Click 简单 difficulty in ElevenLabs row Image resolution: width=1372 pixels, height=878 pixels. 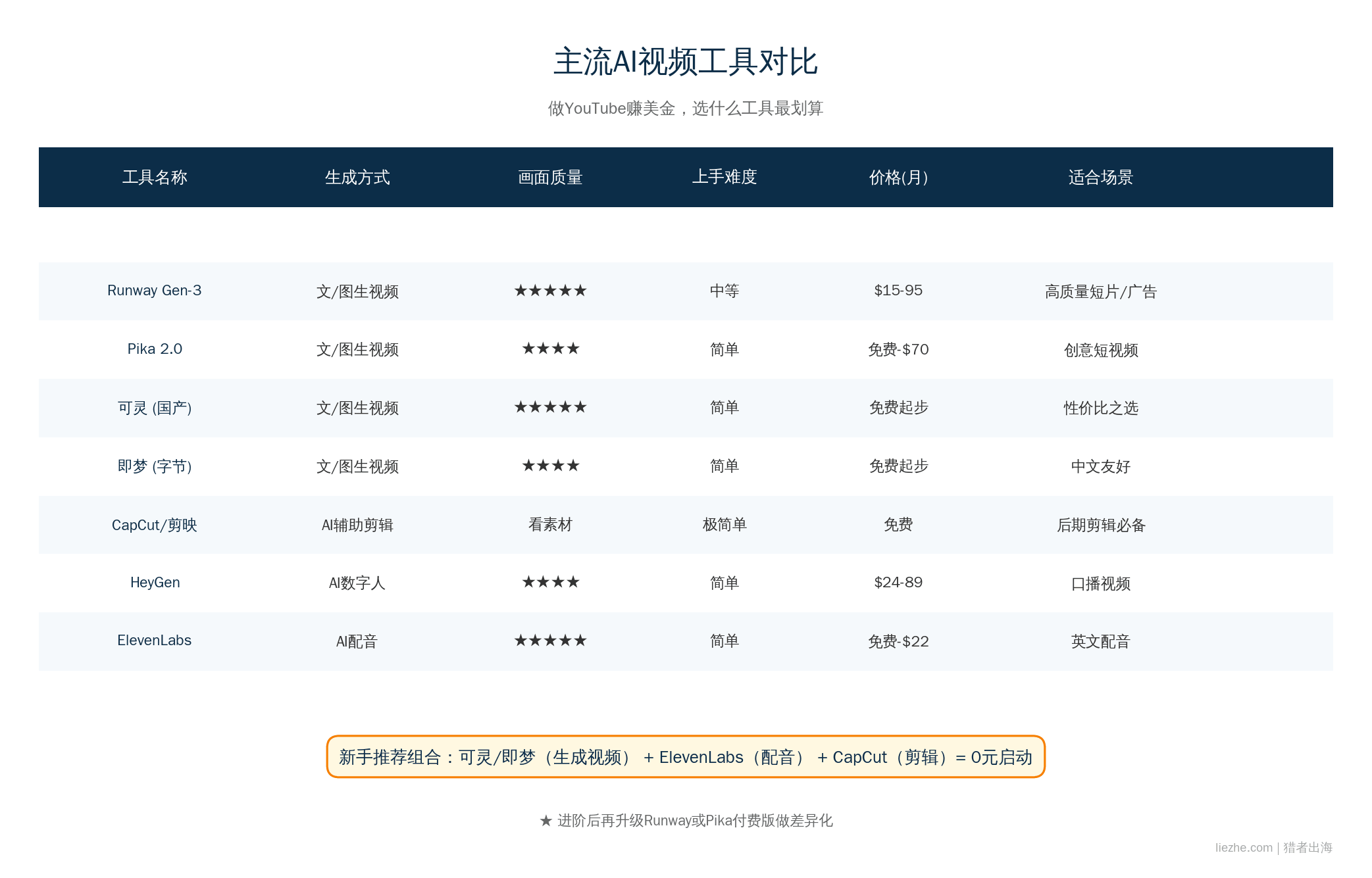point(724,641)
